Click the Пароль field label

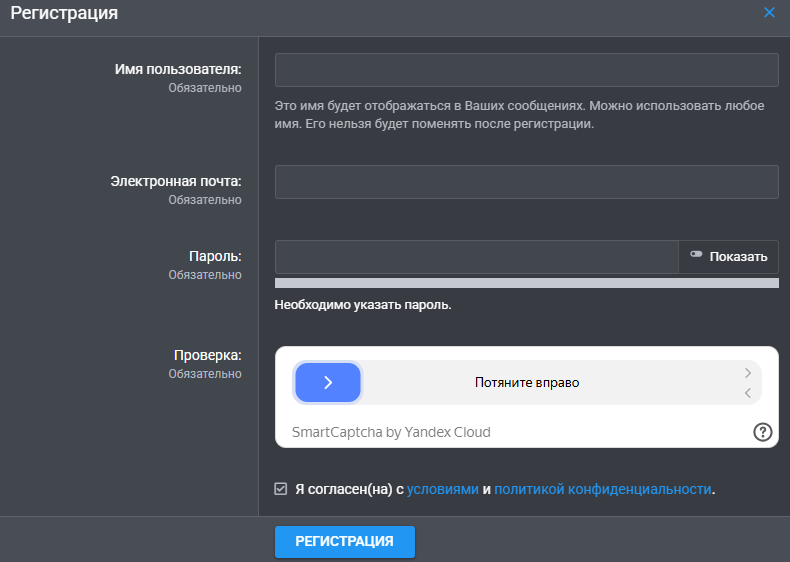[x=215, y=256]
